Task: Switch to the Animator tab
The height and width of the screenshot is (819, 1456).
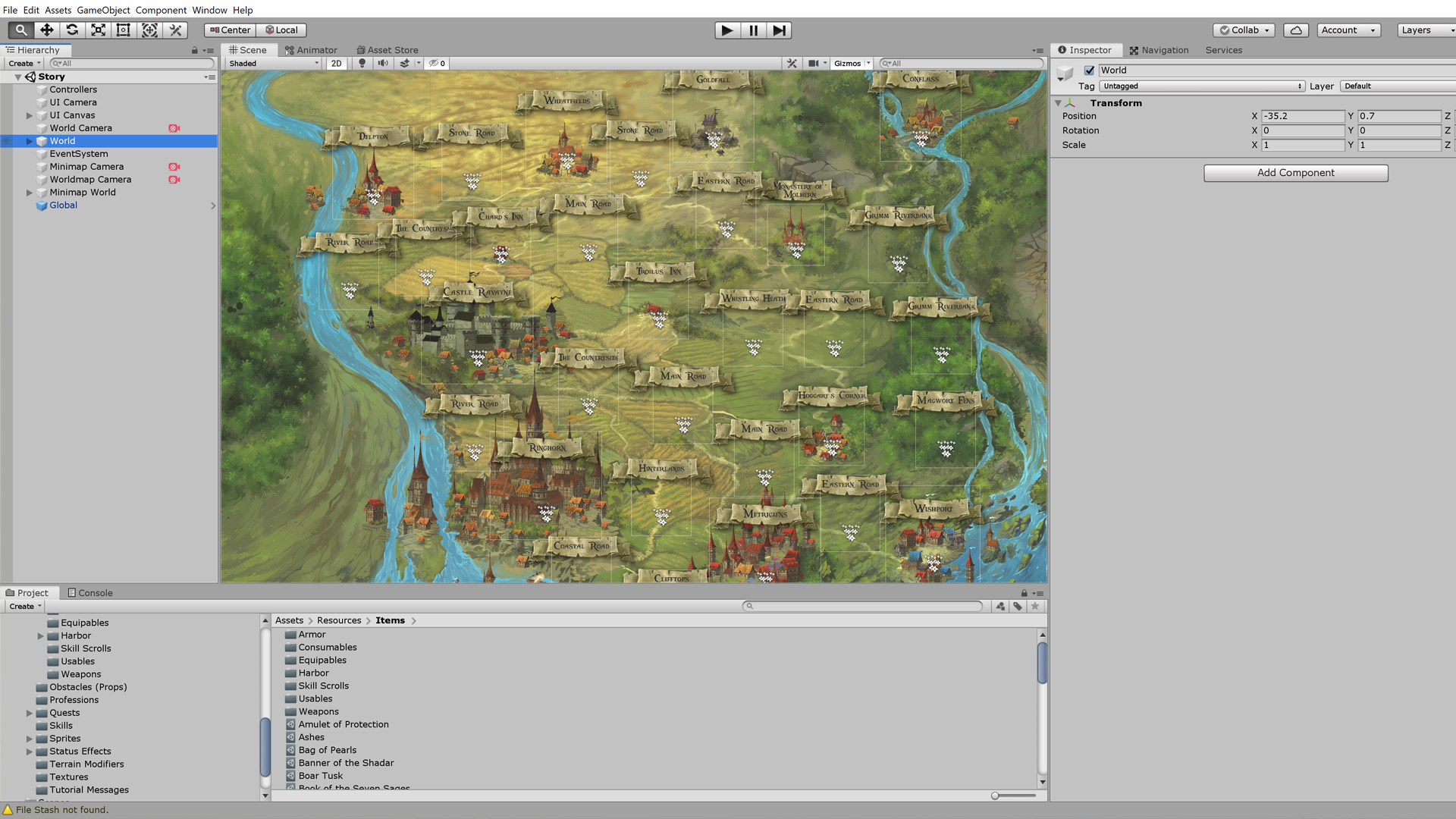Action: (311, 50)
